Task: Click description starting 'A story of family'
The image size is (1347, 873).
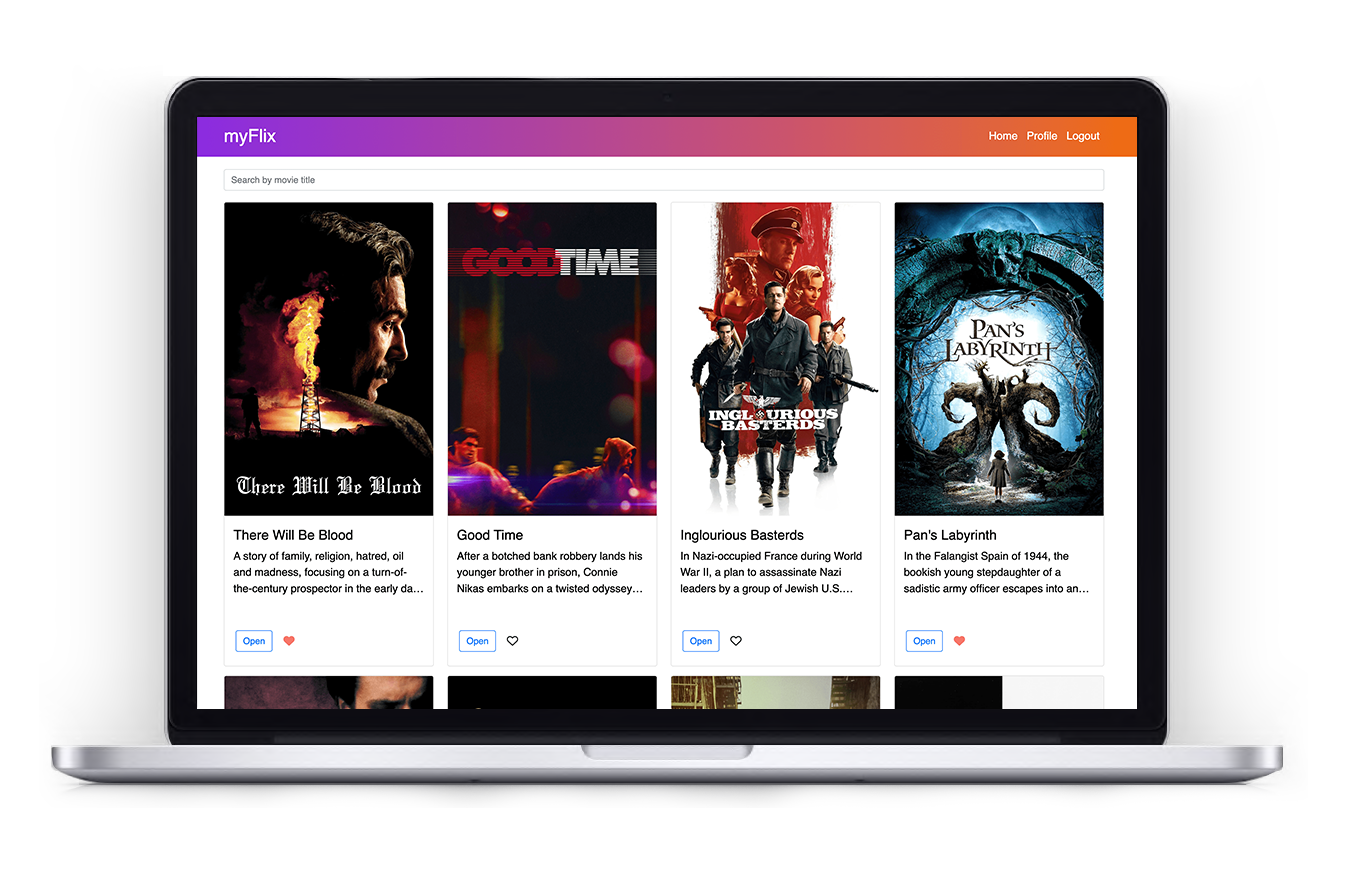Action: tap(329, 573)
